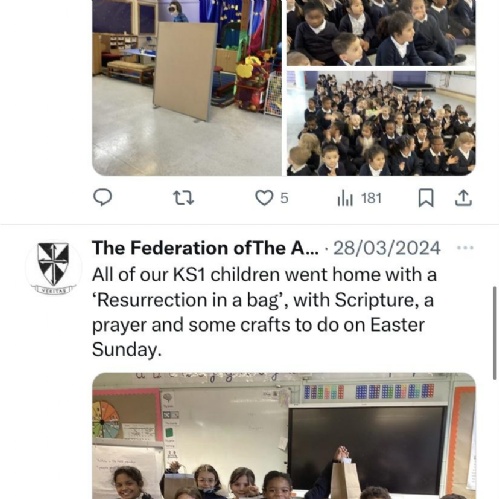
Task: Open the Federation shield profile avatar
Action: [53, 268]
